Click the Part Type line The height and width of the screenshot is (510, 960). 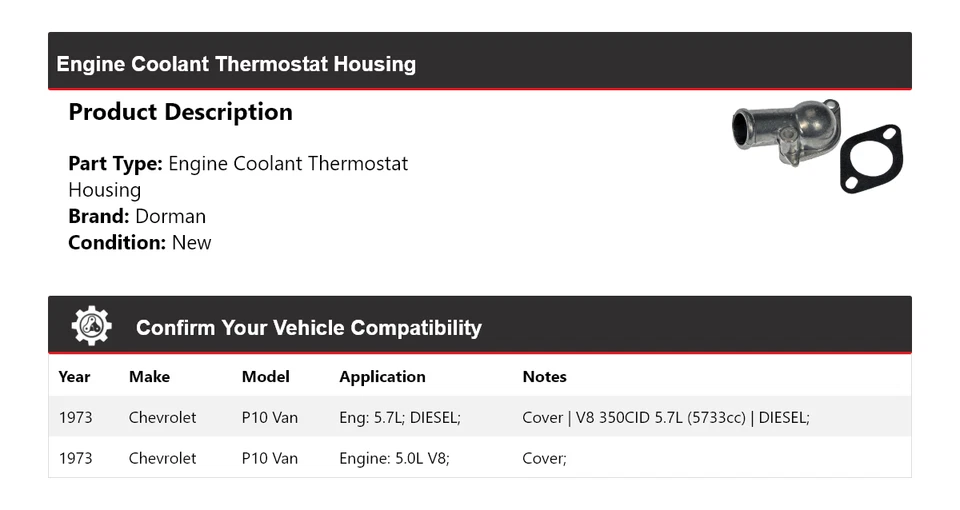pyautogui.click(x=238, y=164)
